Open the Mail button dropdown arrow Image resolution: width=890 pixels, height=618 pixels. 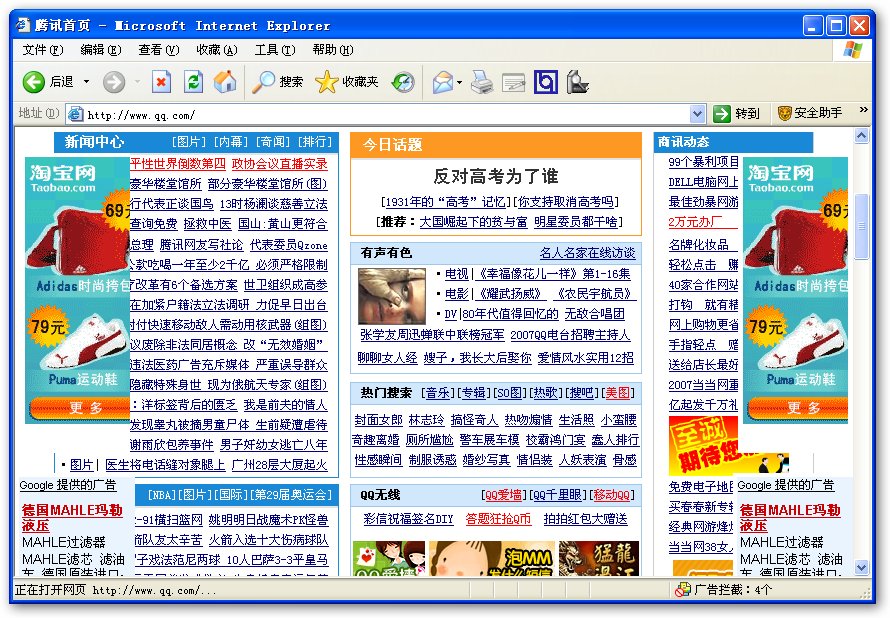pyautogui.click(x=459, y=82)
